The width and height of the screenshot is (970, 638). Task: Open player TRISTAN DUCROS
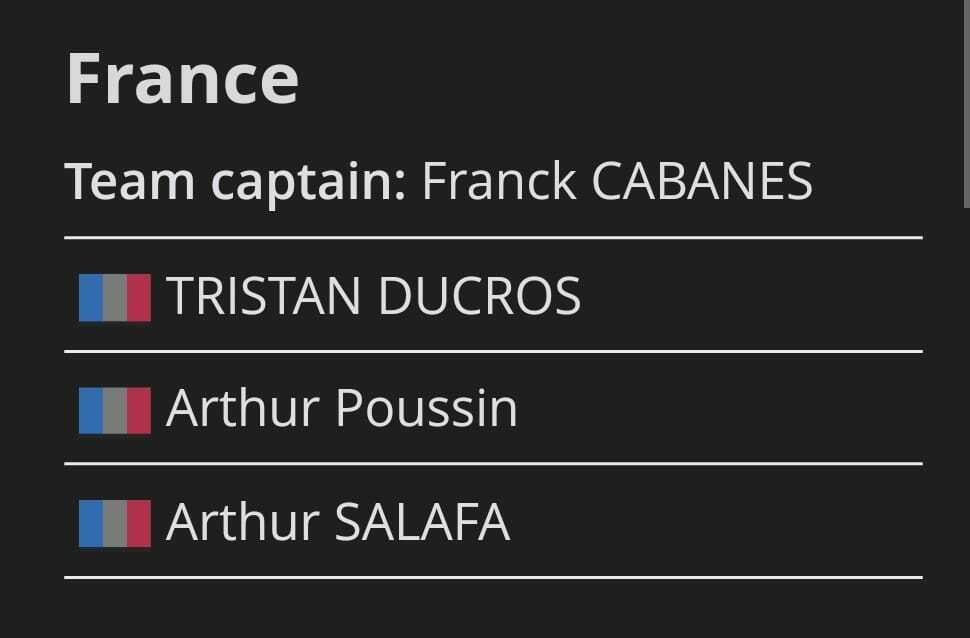373,297
